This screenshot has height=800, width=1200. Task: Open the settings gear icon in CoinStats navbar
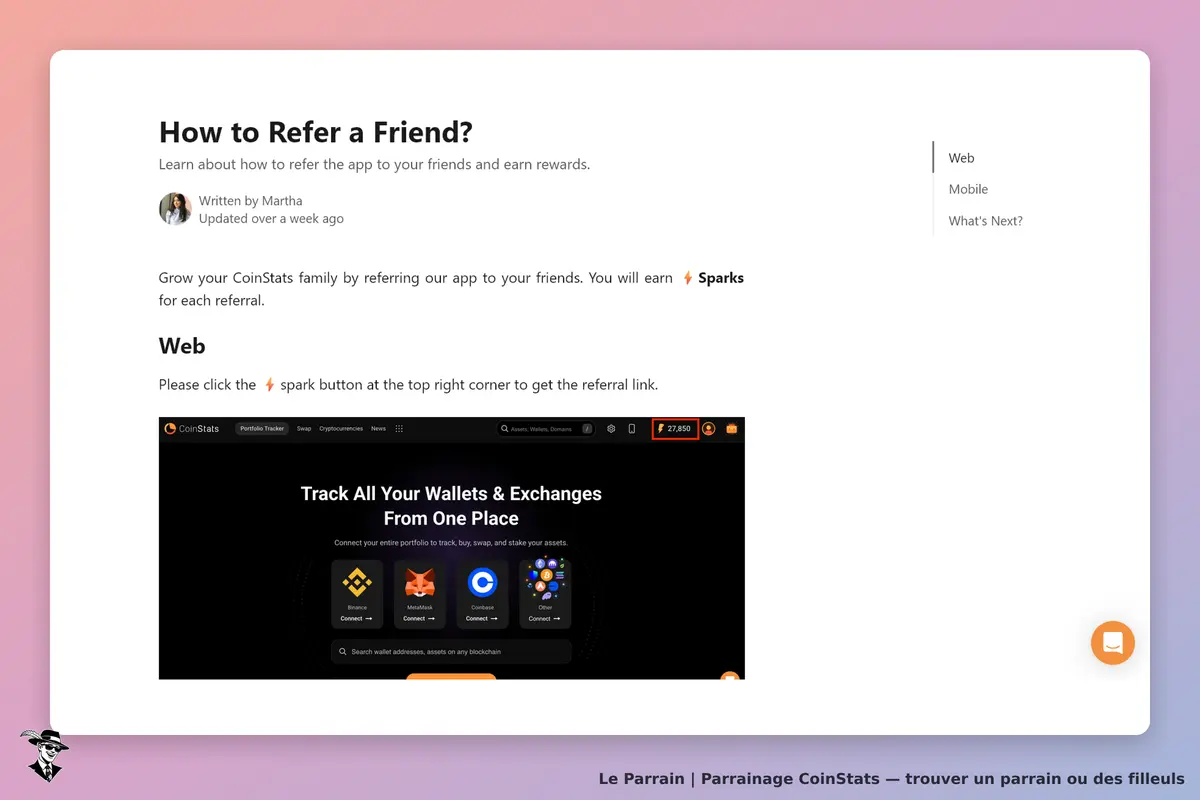pyautogui.click(x=611, y=429)
